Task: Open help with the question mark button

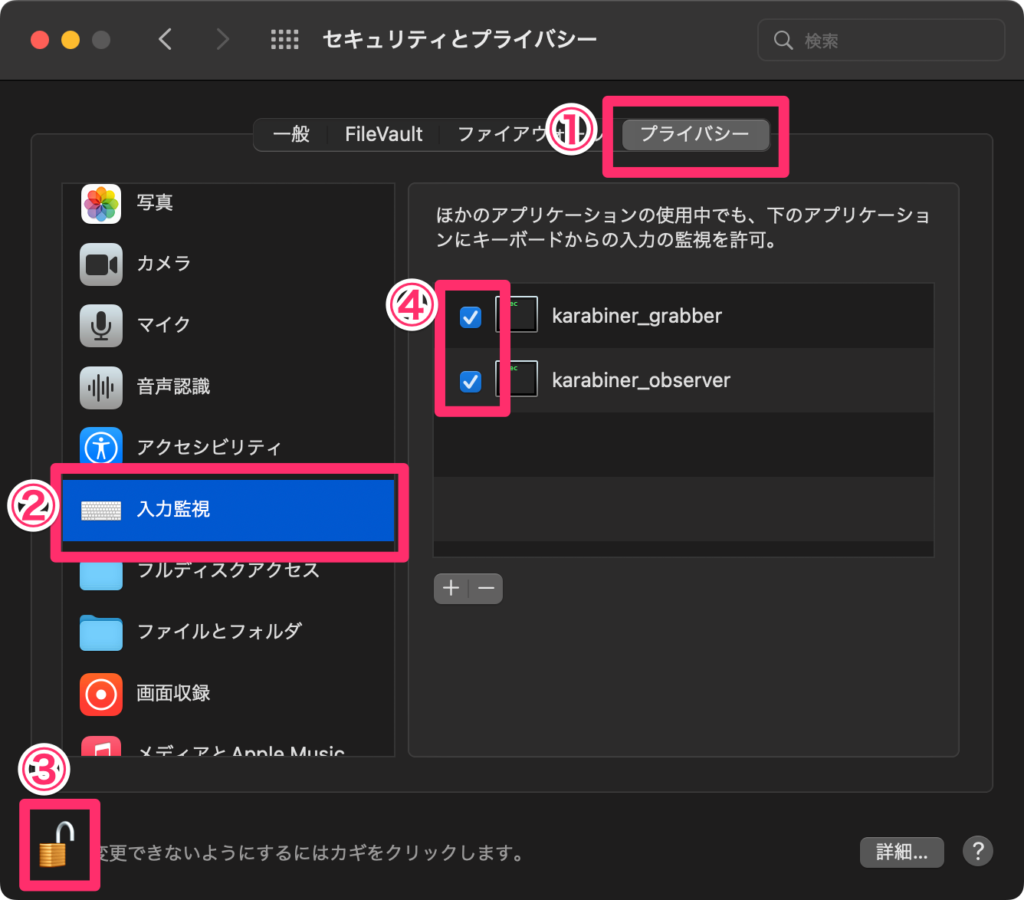Action: [x=977, y=852]
